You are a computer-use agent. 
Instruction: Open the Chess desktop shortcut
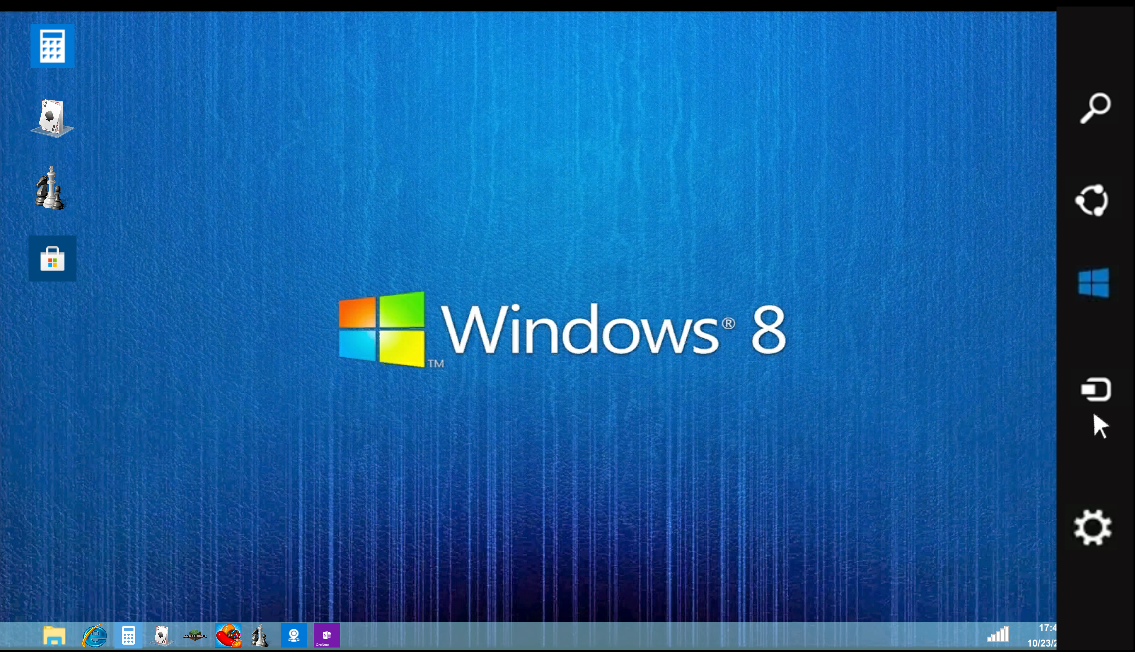pos(50,188)
